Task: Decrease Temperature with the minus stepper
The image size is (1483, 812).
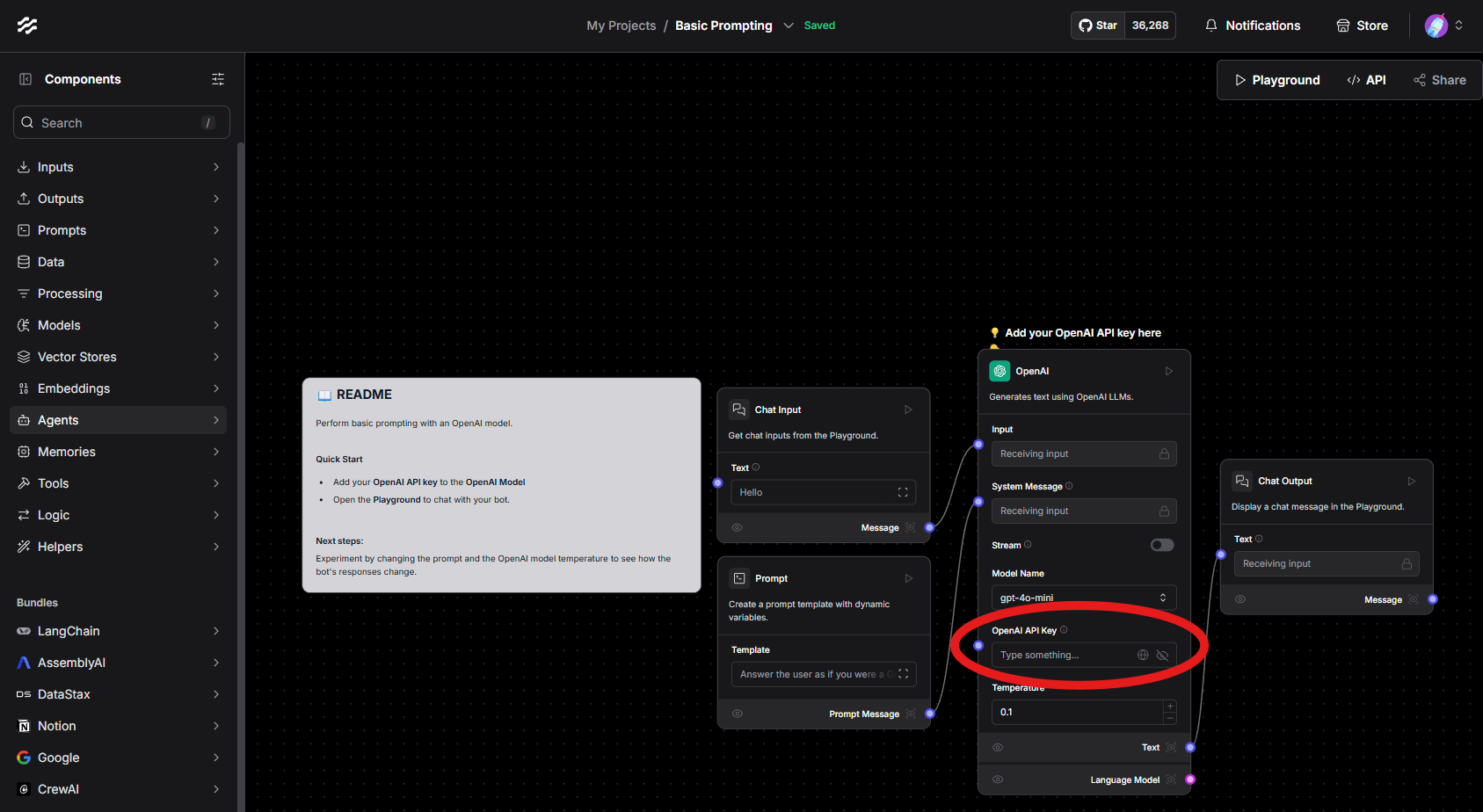Action: [1170, 718]
